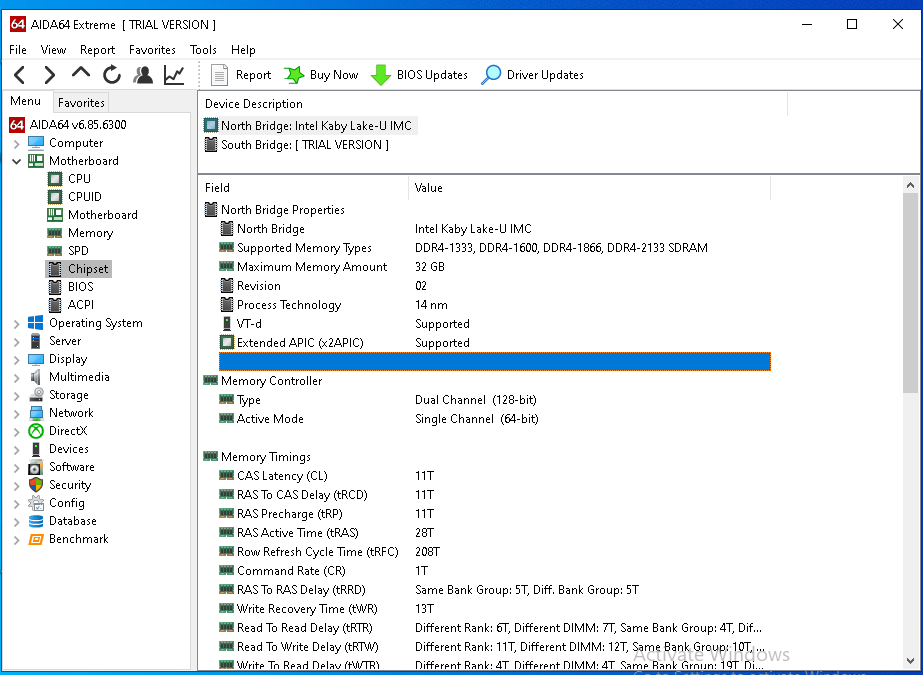The height and width of the screenshot is (675, 923).
Task: Expand the Network tree node
Action: 16,414
